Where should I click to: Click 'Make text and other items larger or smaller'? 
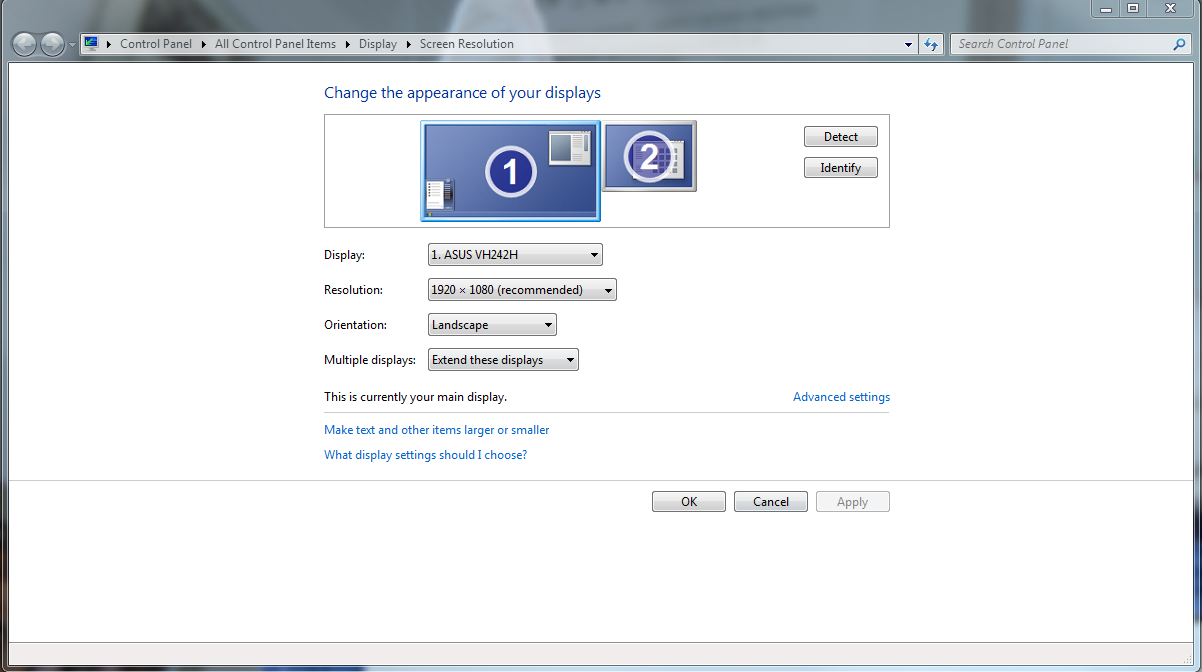coord(436,429)
